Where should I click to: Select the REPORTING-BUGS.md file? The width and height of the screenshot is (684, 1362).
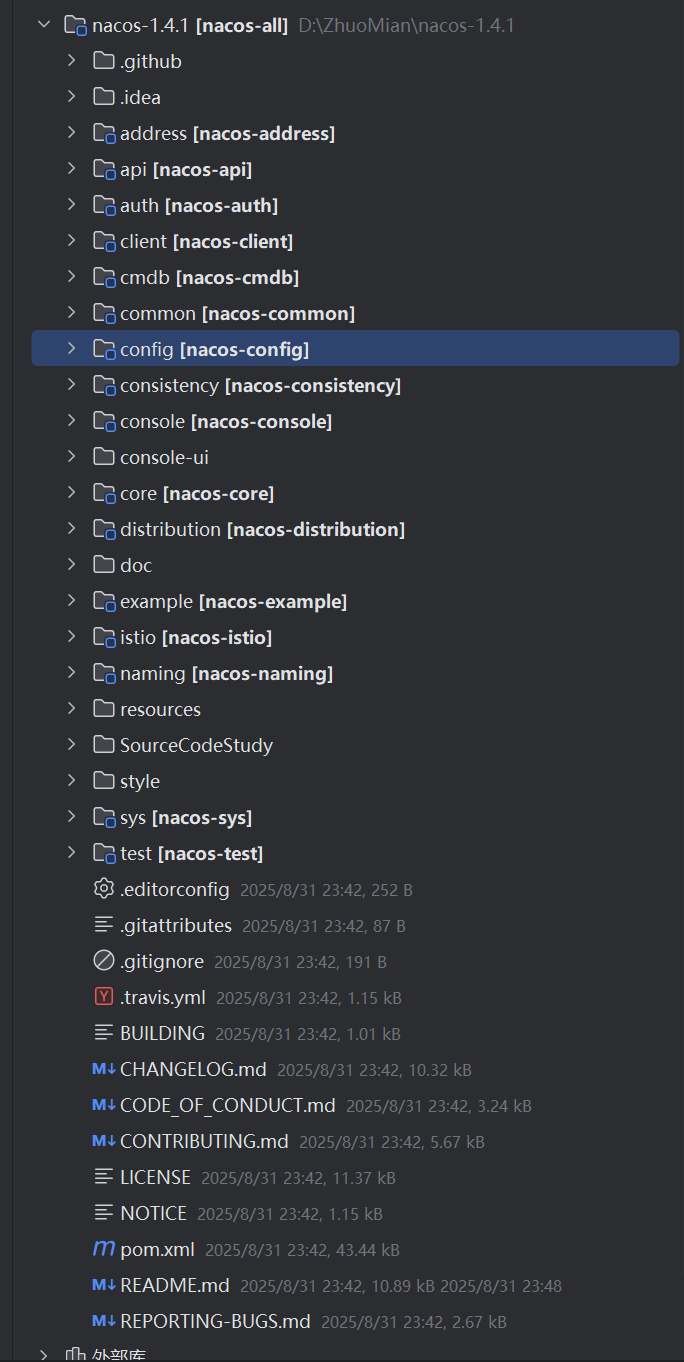click(x=215, y=1321)
